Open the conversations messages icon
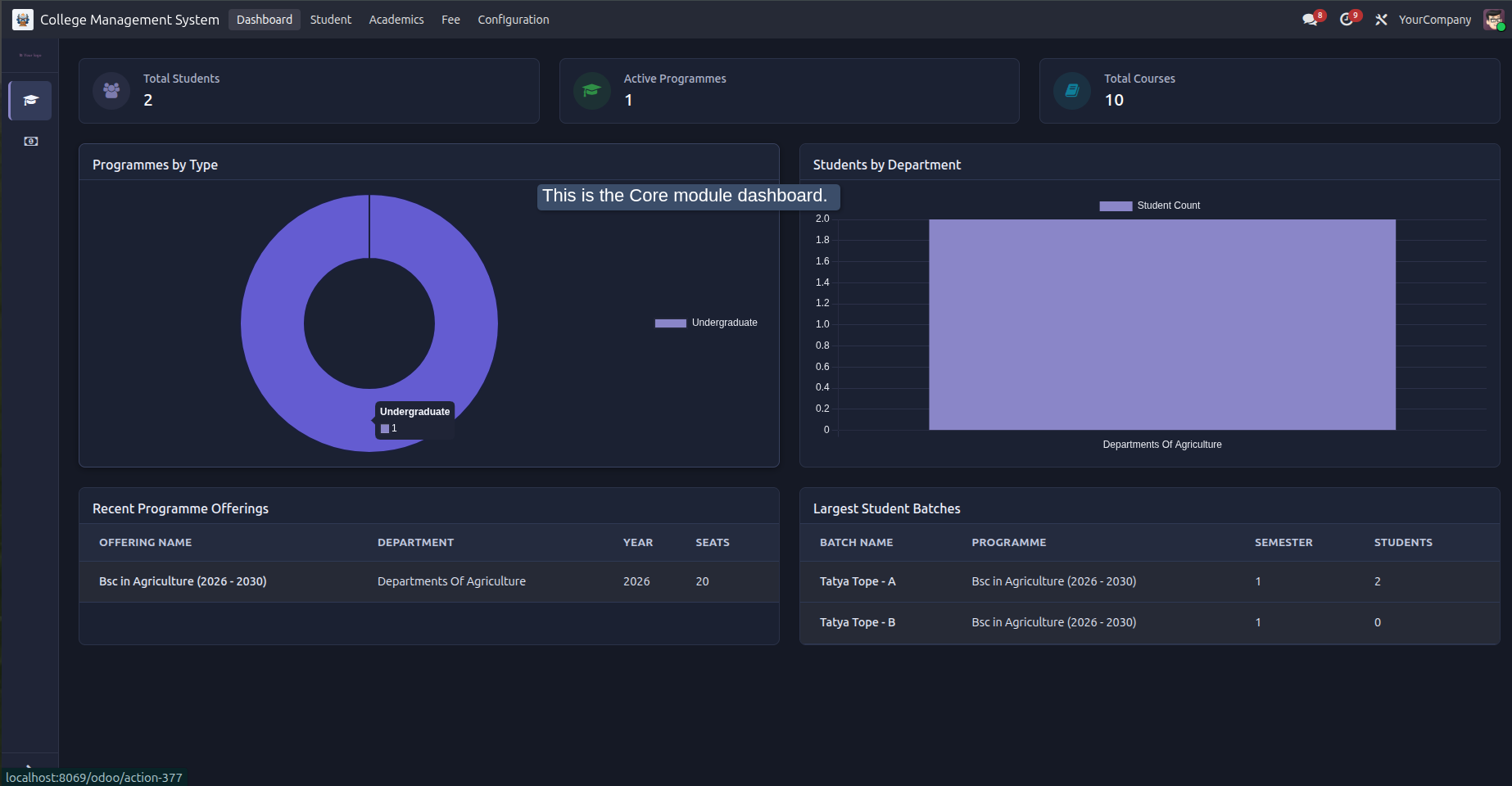The height and width of the screenshot is (786, 1512). (1310, 20)
